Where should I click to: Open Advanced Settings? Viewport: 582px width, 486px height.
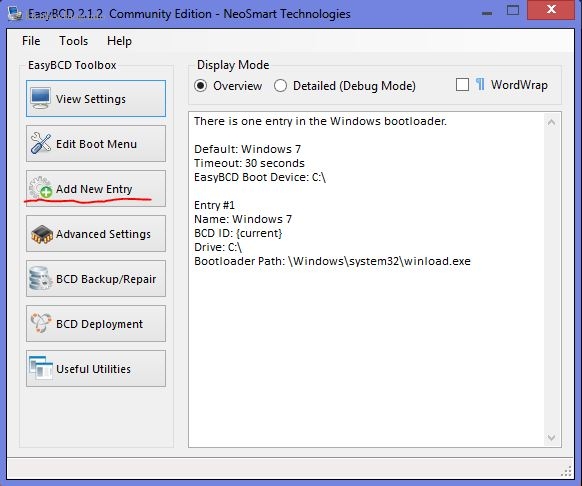pyautogui.click(x=96, y=234)
